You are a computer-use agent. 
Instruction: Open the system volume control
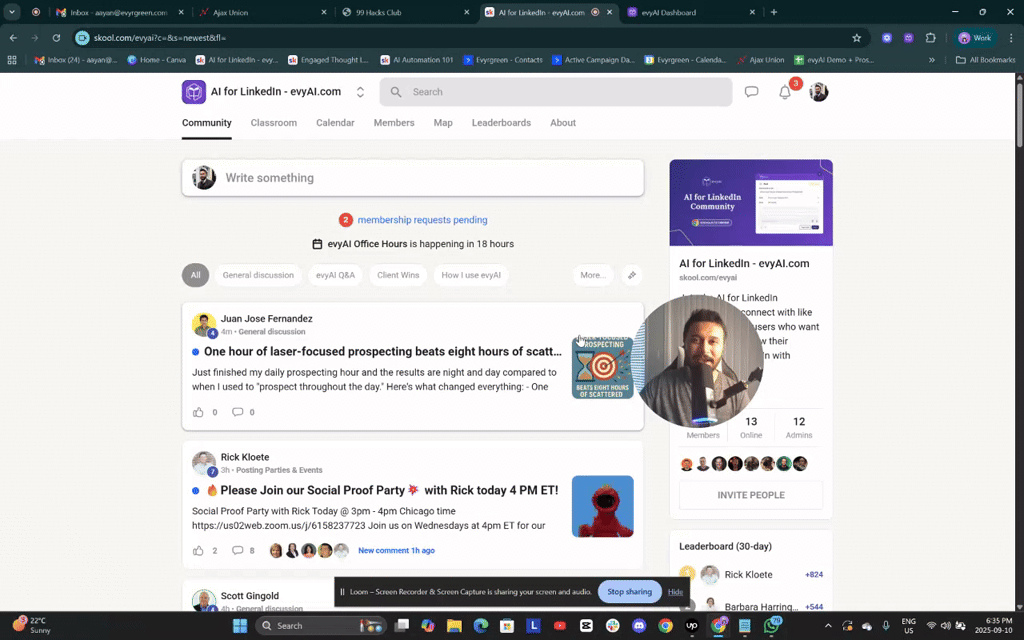coord(945,626)
